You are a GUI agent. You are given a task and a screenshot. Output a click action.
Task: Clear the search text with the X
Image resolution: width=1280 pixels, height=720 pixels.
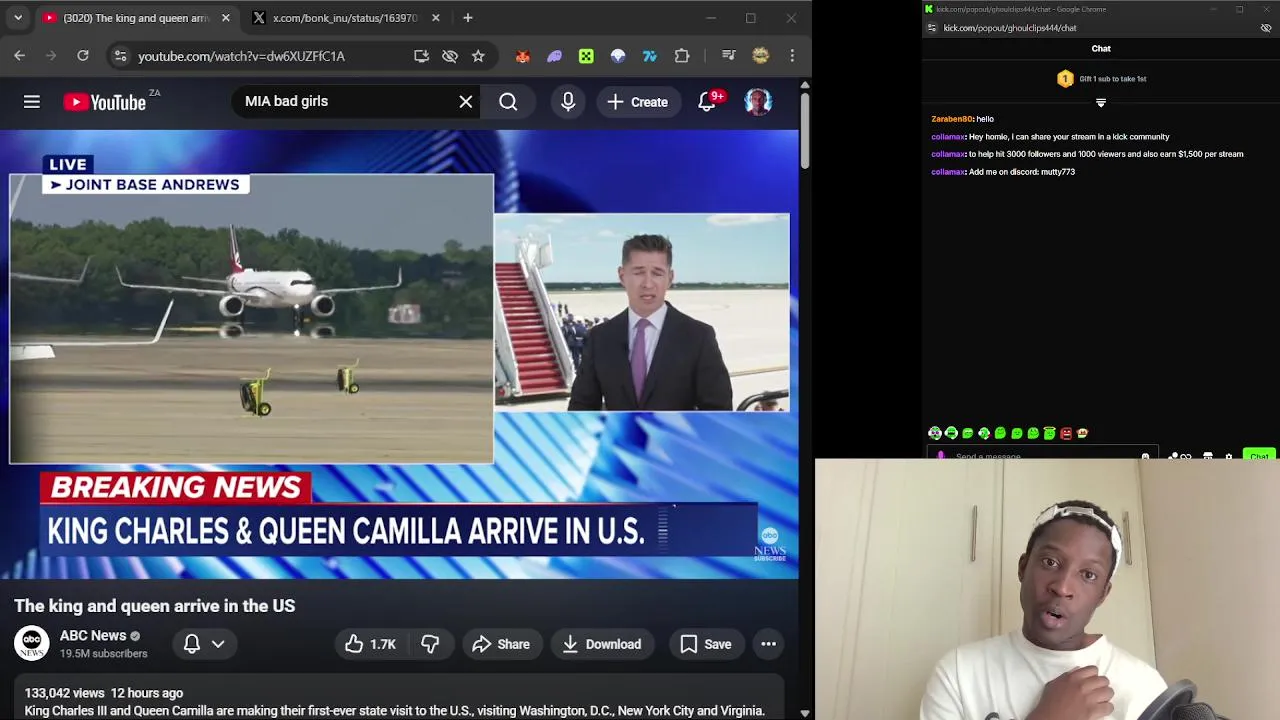pos(466,101)
